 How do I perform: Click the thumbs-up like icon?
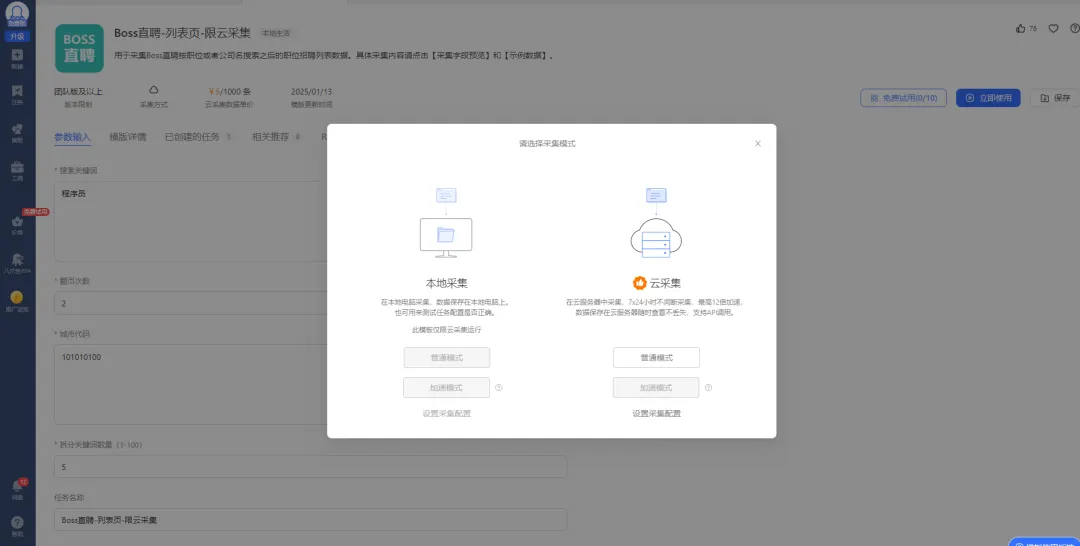[1020, 28]
